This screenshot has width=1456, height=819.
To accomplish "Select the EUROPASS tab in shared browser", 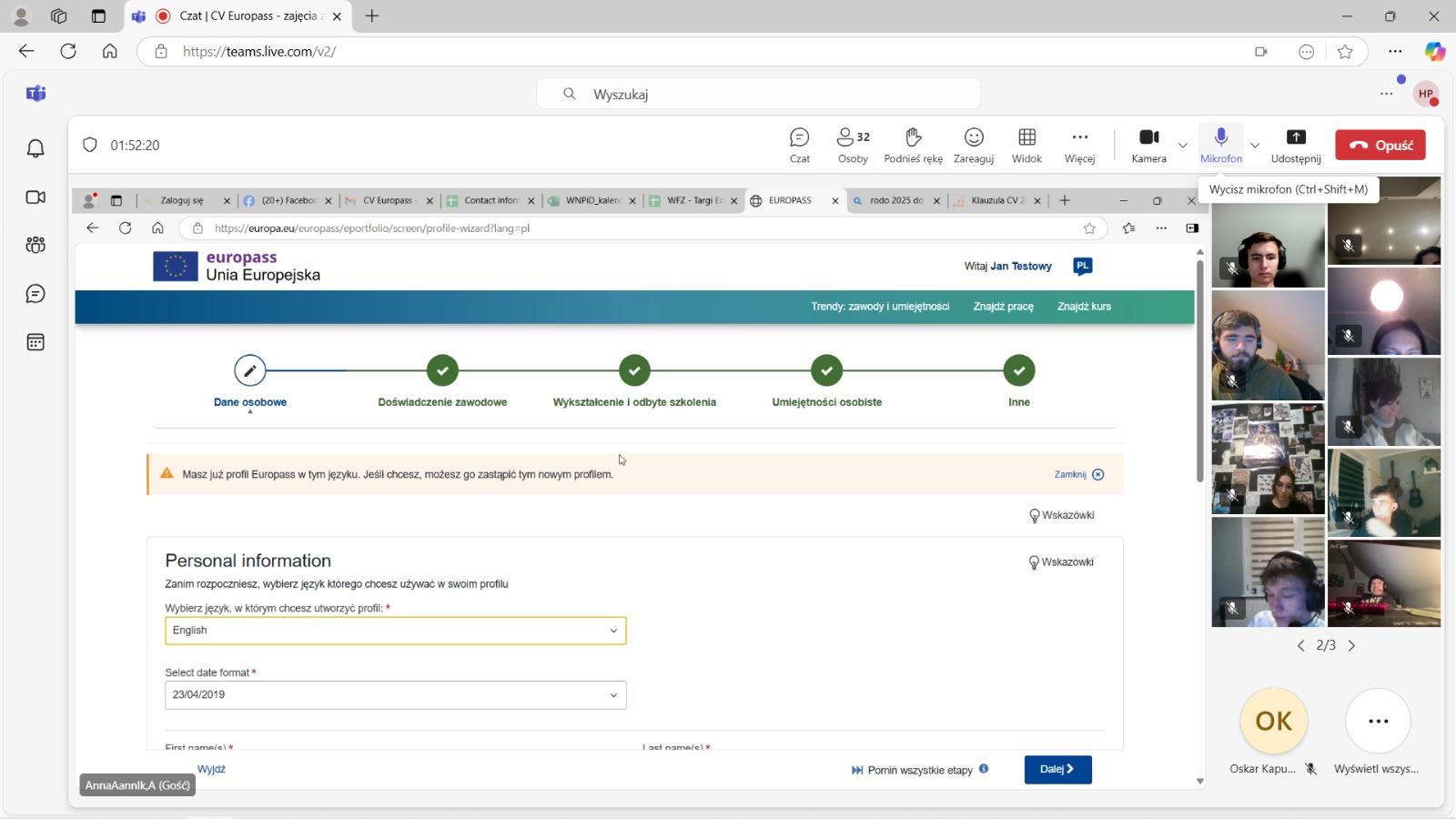I will pos(794,200).
